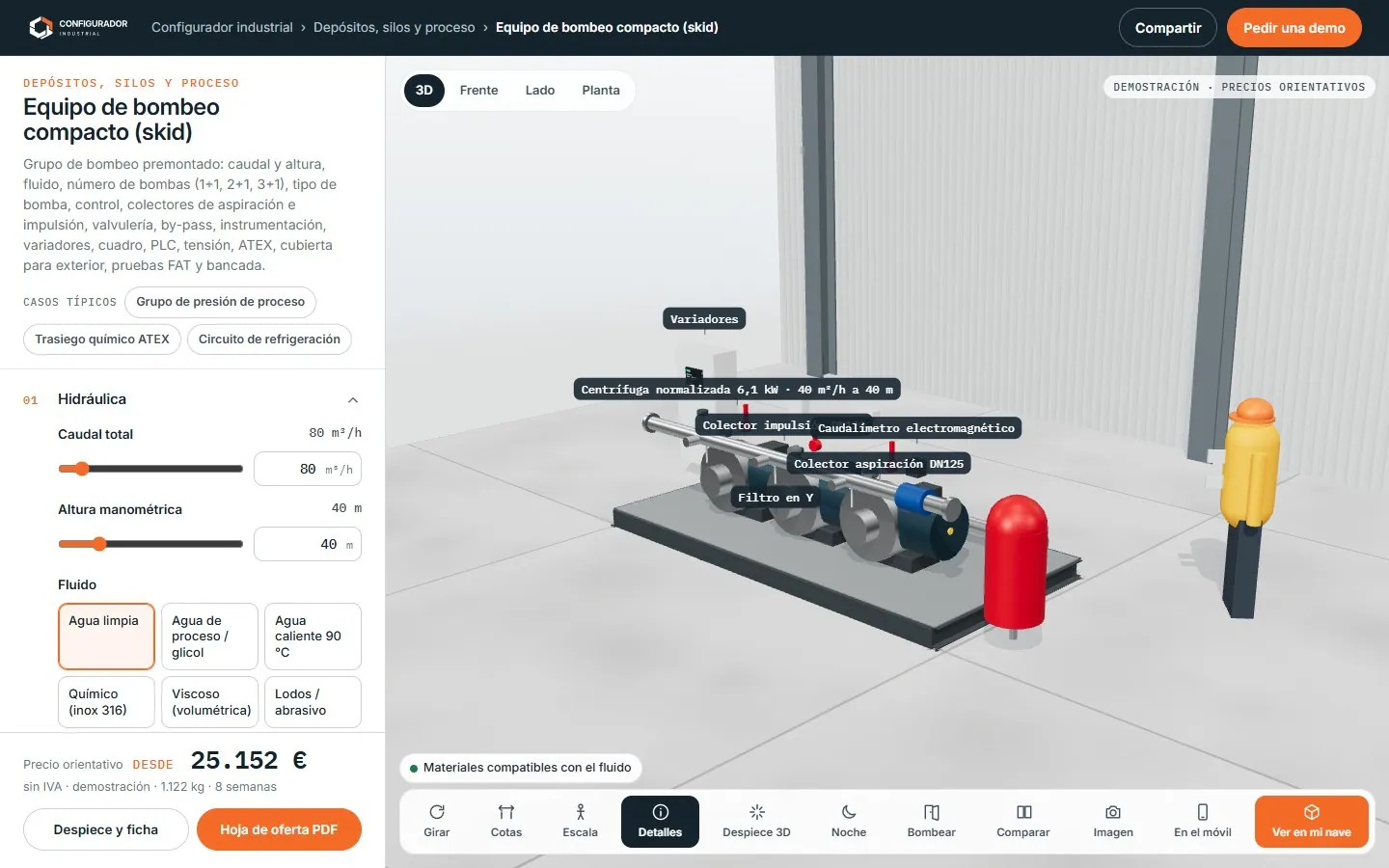This screenshot has height=868, width=1389.
Task: Select Agua de proceso / glicol fluid
Action: coord(209,637)
